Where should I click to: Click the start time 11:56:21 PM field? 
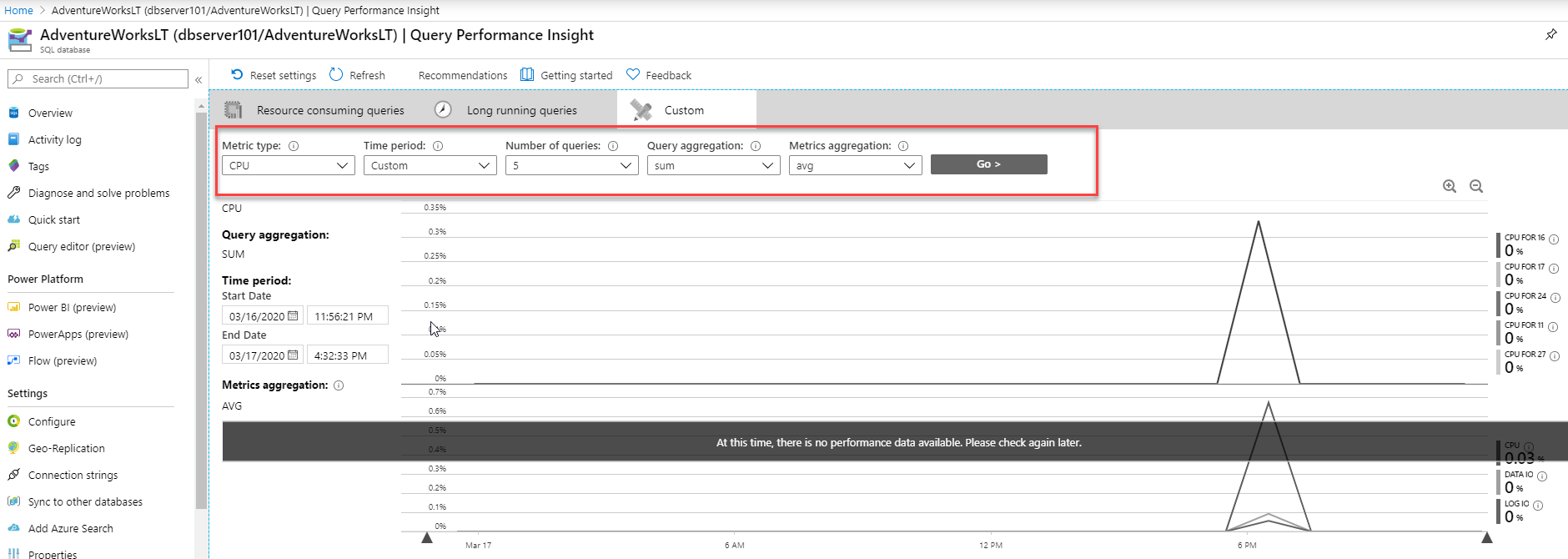point(347,316)
